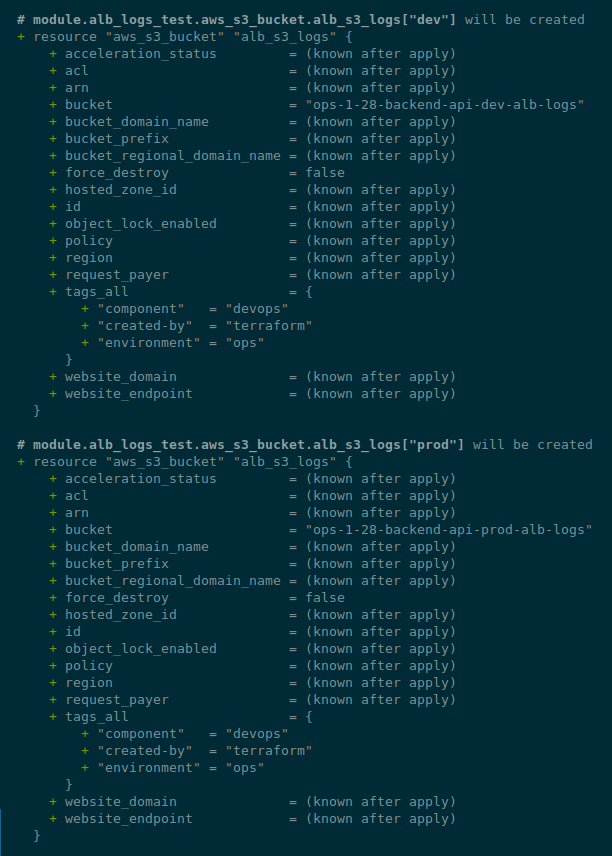Click bucket_regional_domain_name in prod block
Screen dimensions: 612x856
pyautogui.click(x=173, y=580)
